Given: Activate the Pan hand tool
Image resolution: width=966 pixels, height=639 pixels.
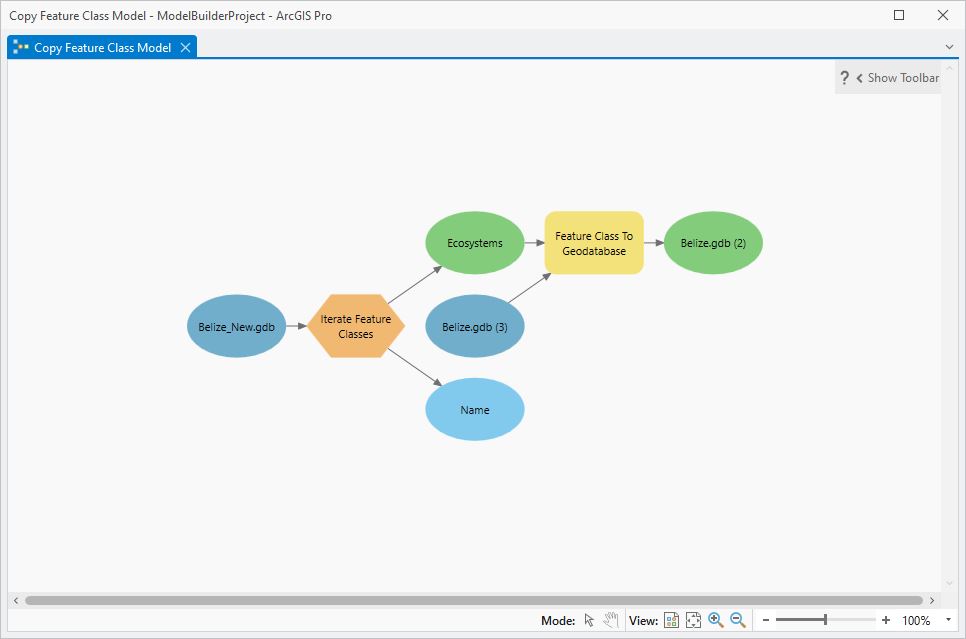Looking at the screenshot, I should [x=610, y=619].
